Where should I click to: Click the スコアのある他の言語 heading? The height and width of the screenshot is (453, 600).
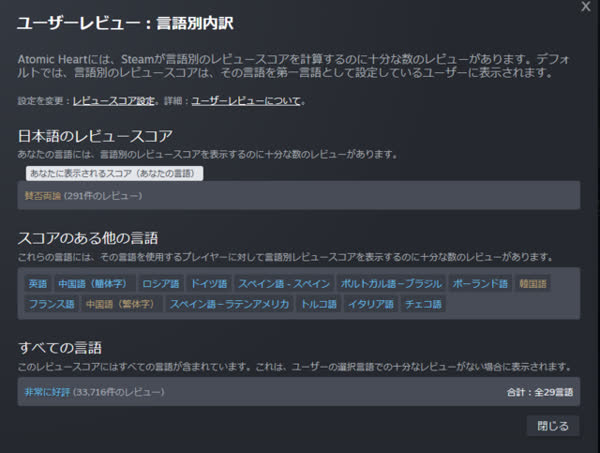coord(88,238)
